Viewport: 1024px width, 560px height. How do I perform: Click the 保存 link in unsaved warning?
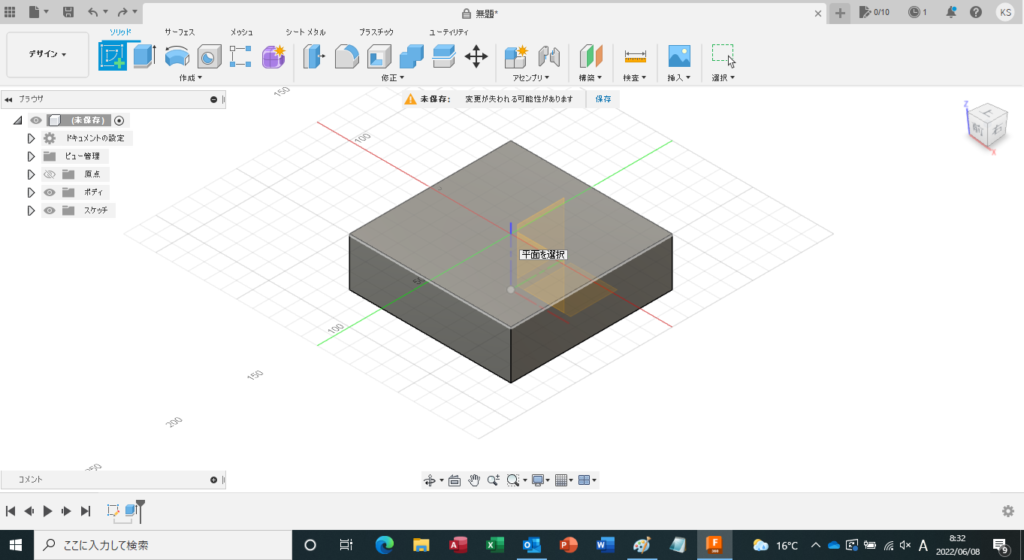[603, 99]
